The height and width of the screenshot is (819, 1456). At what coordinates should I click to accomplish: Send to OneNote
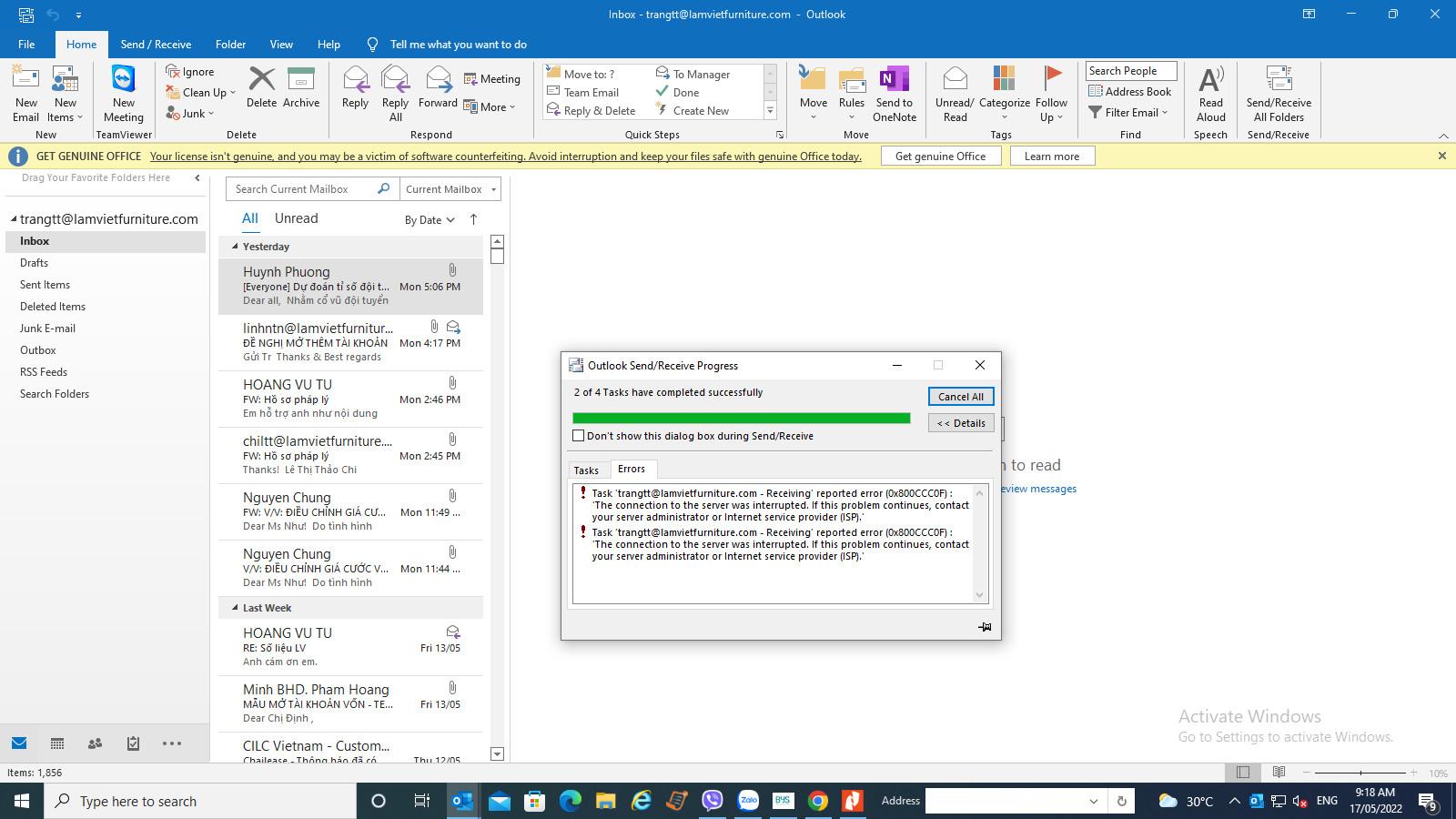(895, 94)
